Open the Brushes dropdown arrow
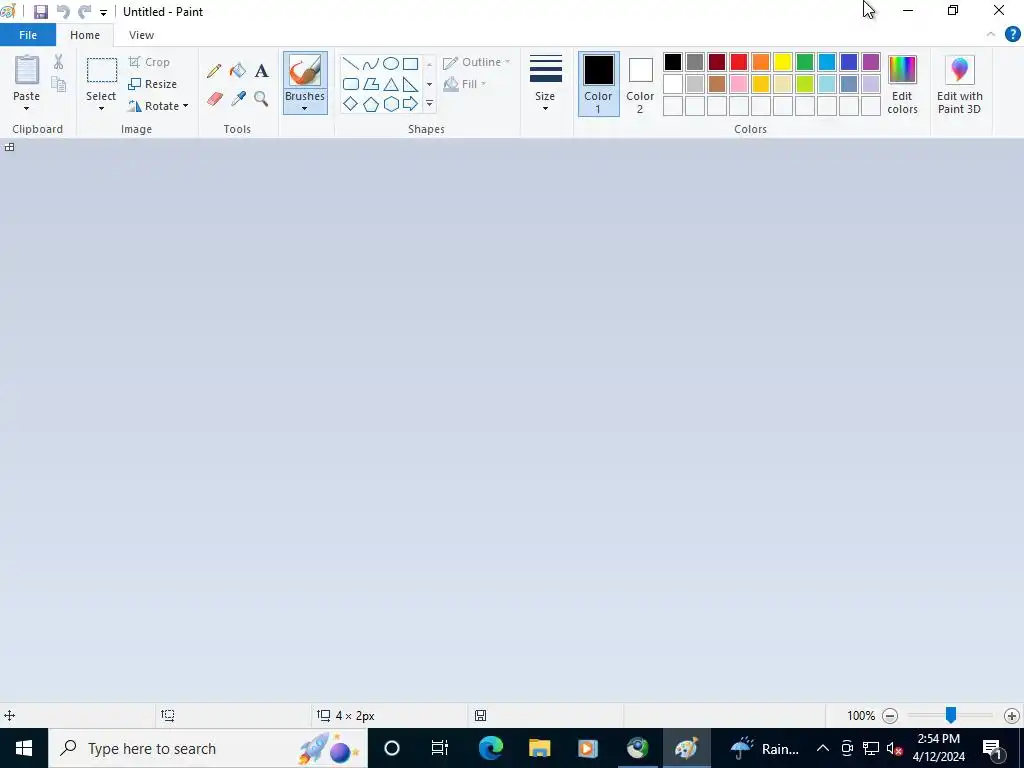The image size is (1024, 768). [x=304, y=108]
